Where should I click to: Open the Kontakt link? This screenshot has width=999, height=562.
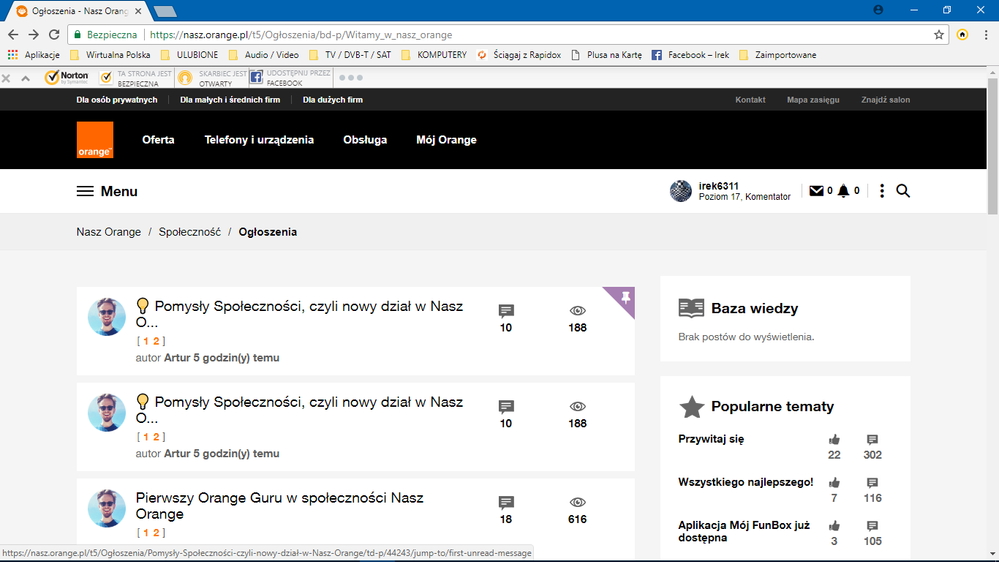[x=750, y=100]
